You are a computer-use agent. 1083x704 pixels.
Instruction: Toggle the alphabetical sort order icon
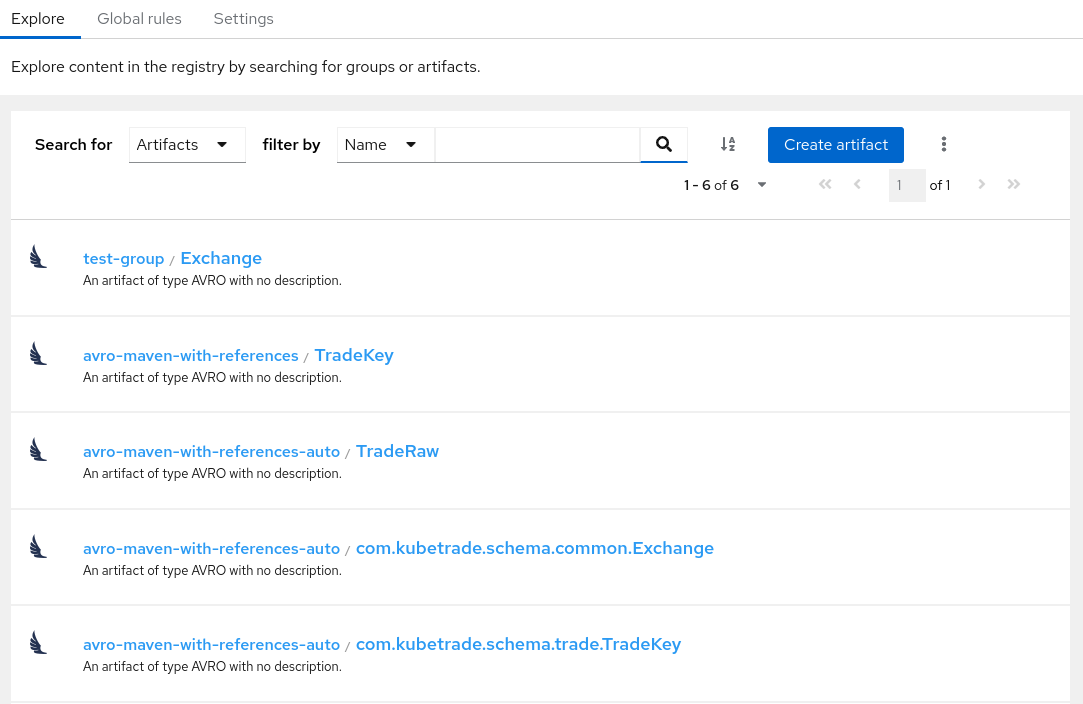728,144
